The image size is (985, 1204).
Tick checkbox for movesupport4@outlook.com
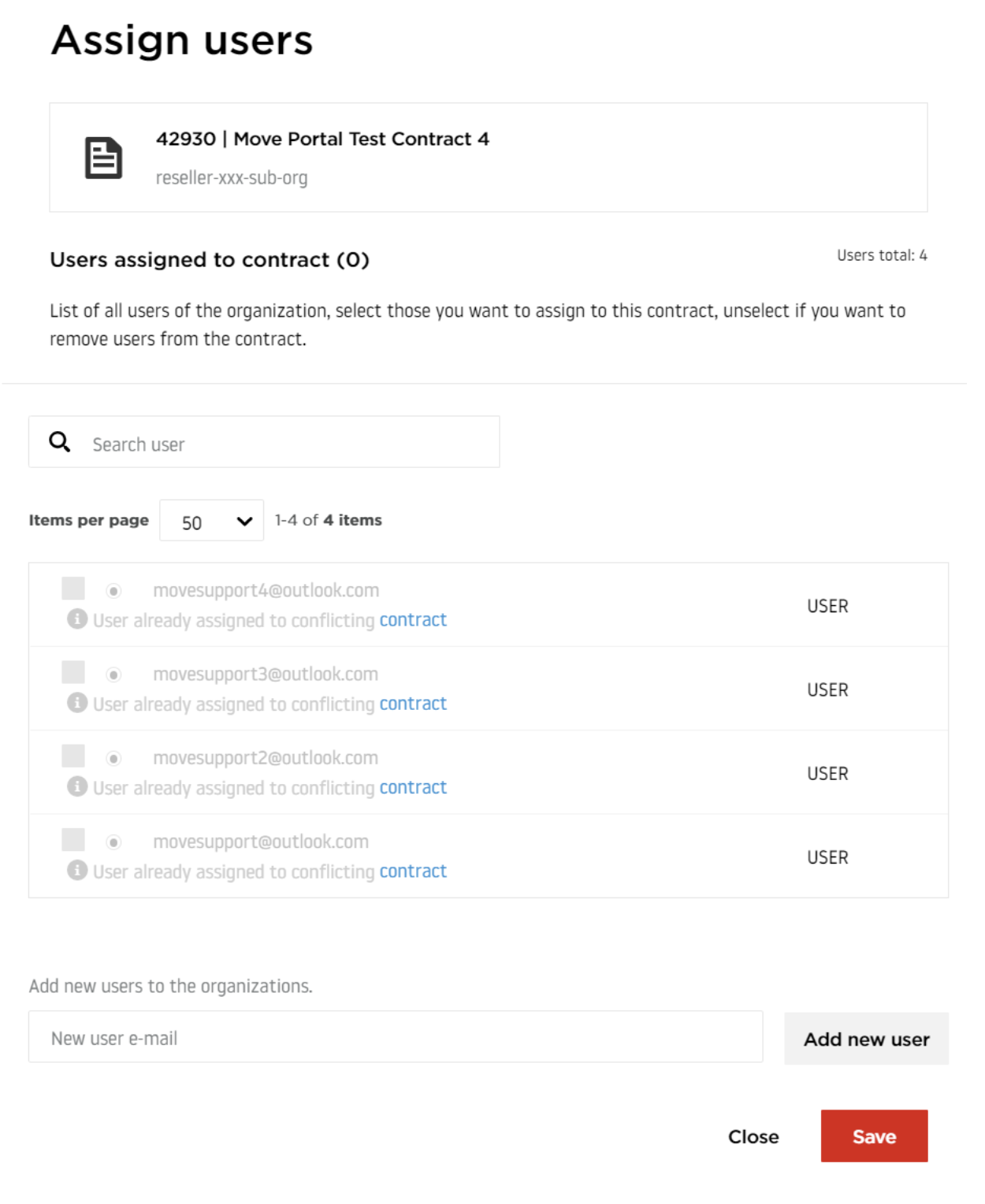(73, 589)
